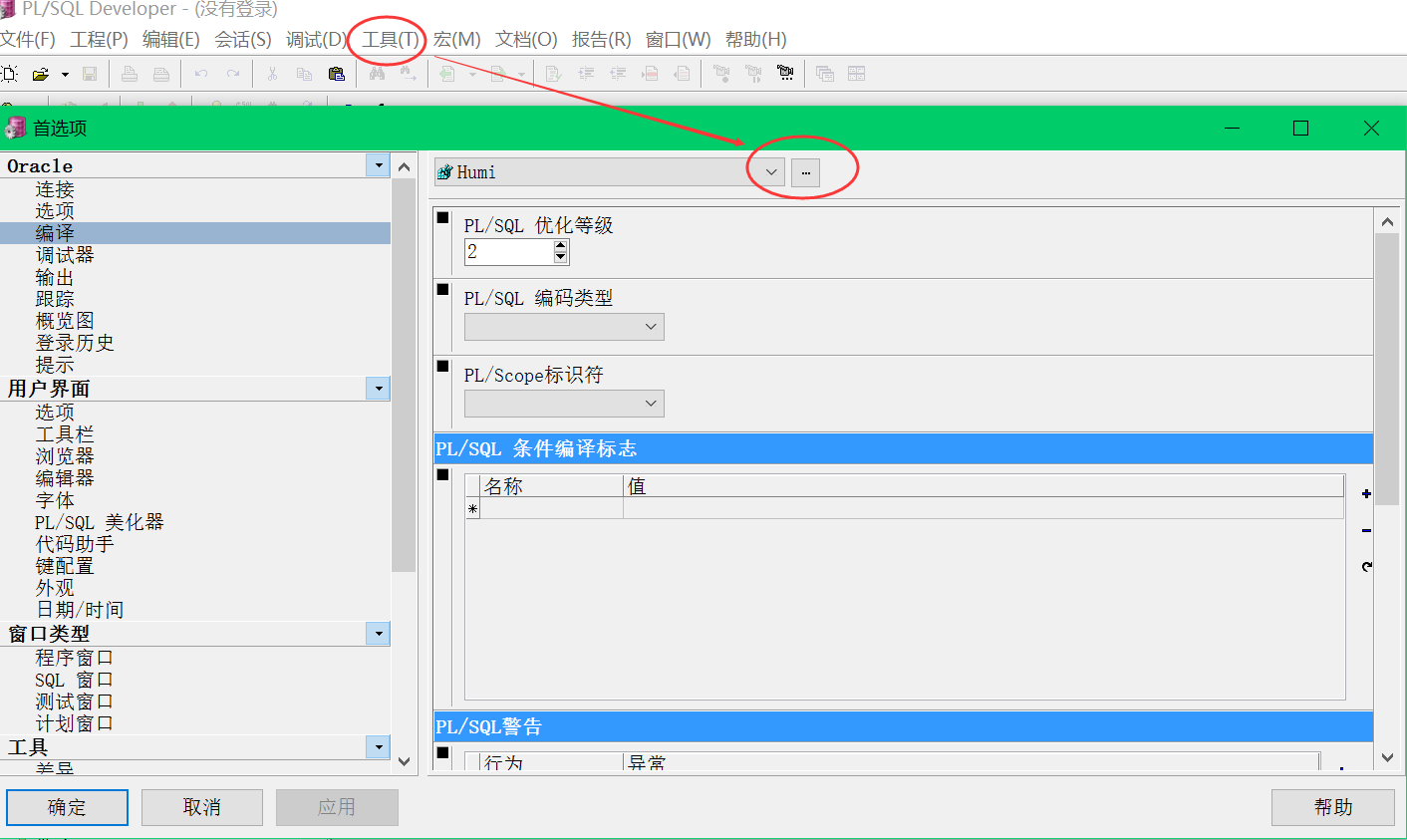Click the Uncomment selection icon

[682, 74]
